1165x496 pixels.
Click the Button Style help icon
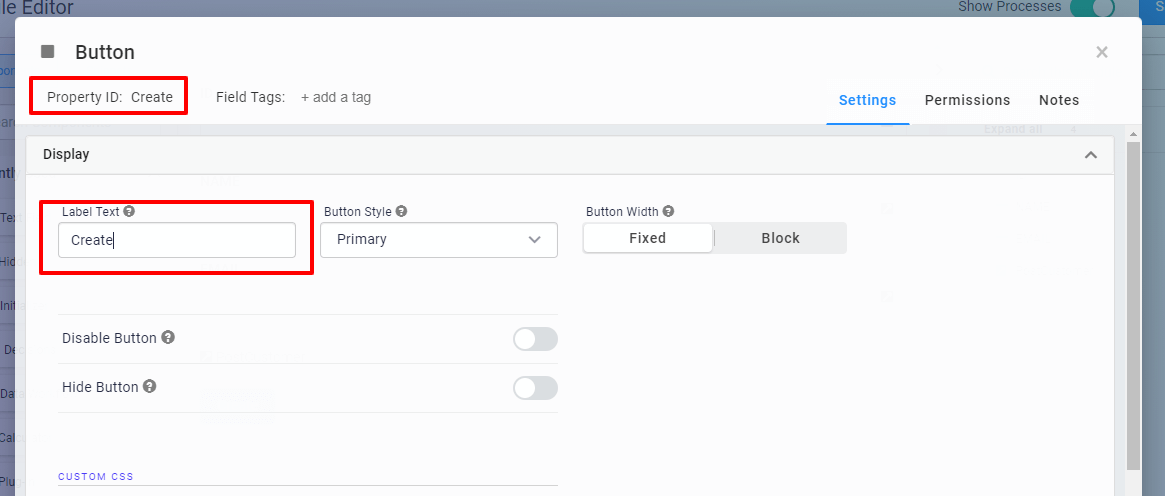click(x=401, y=211)
